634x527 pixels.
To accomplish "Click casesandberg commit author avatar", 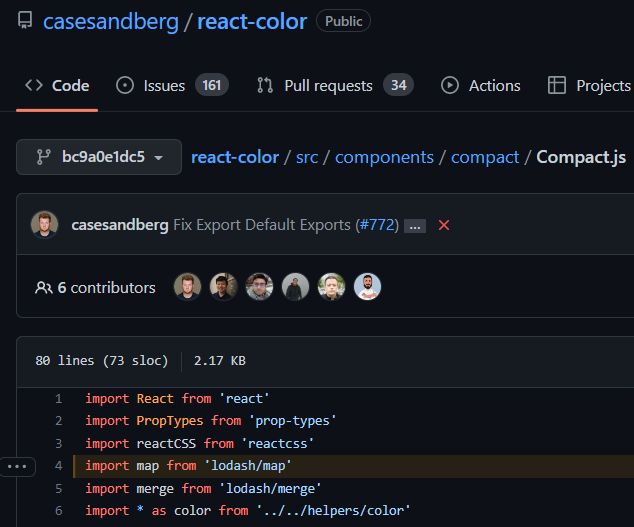I will 44,224.
